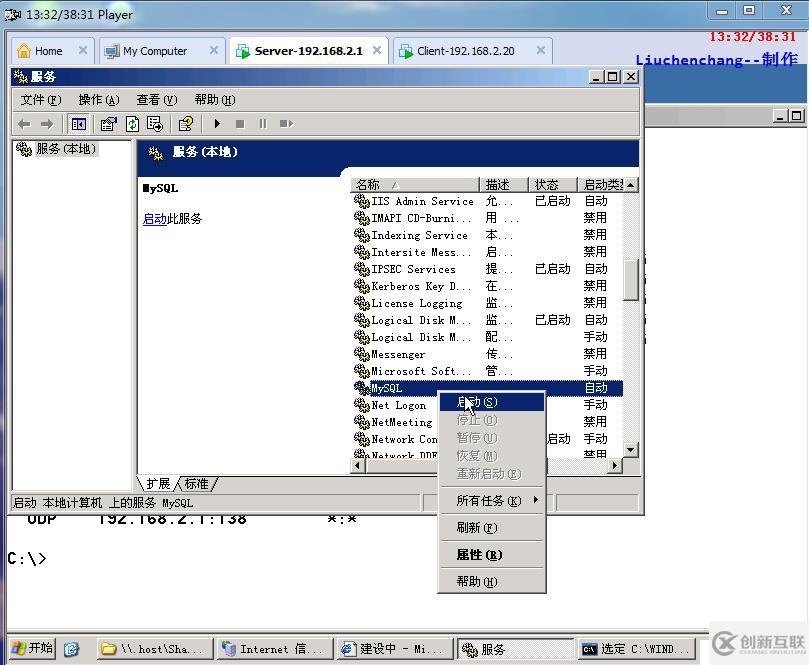
Task: Open the Properties toolbar icon
Action: (108, 124)
